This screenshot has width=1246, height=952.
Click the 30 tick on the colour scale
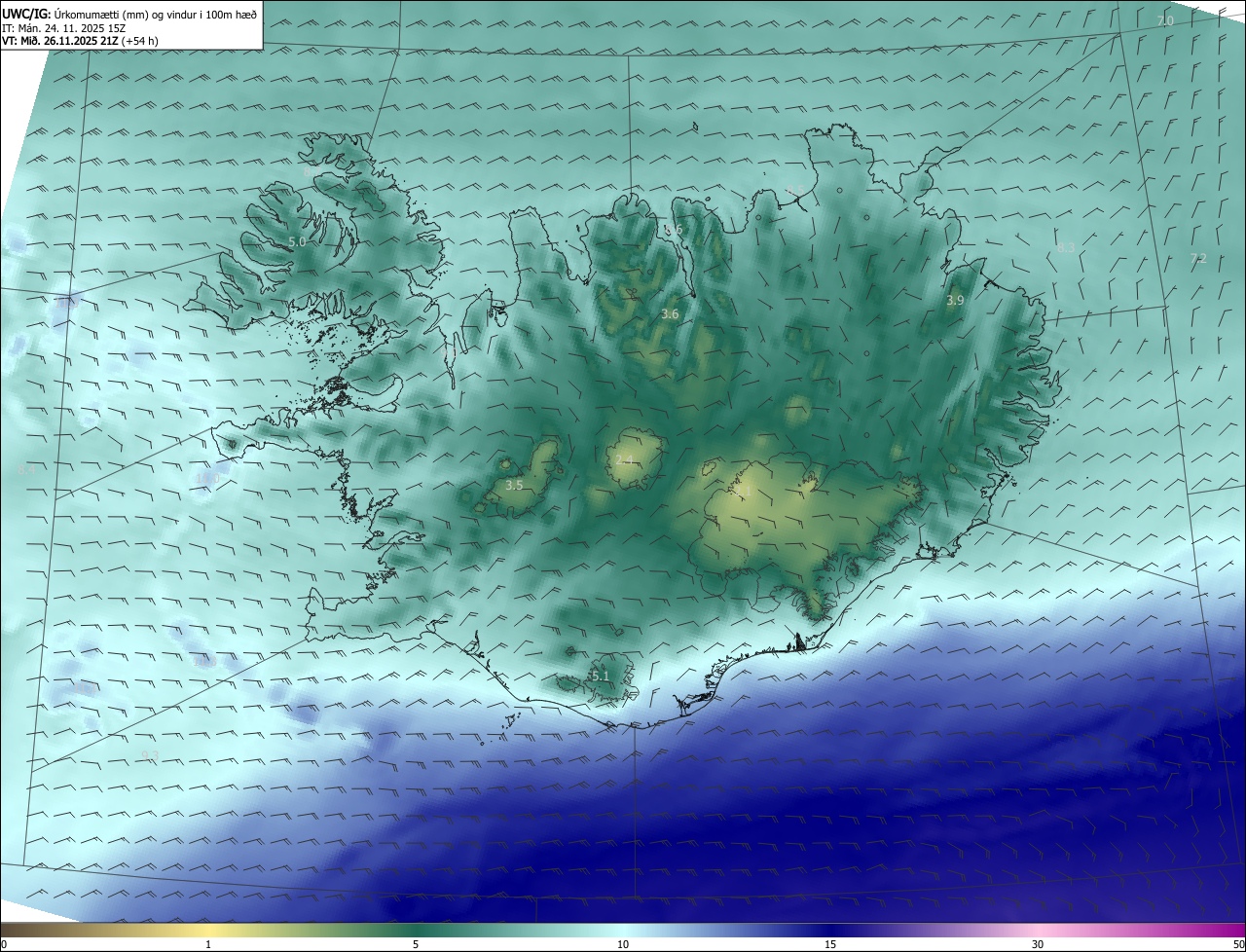pyautogui.click(x=1038, y=944)
